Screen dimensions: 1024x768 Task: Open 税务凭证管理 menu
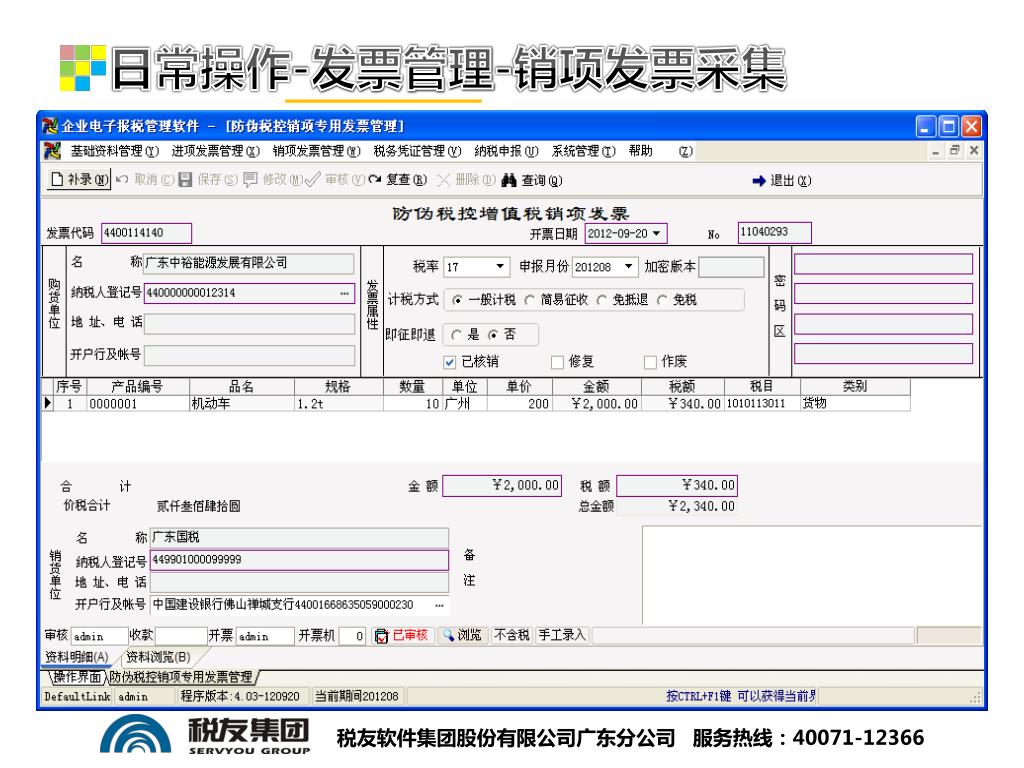pyautogui.click(x=417, y=151)
